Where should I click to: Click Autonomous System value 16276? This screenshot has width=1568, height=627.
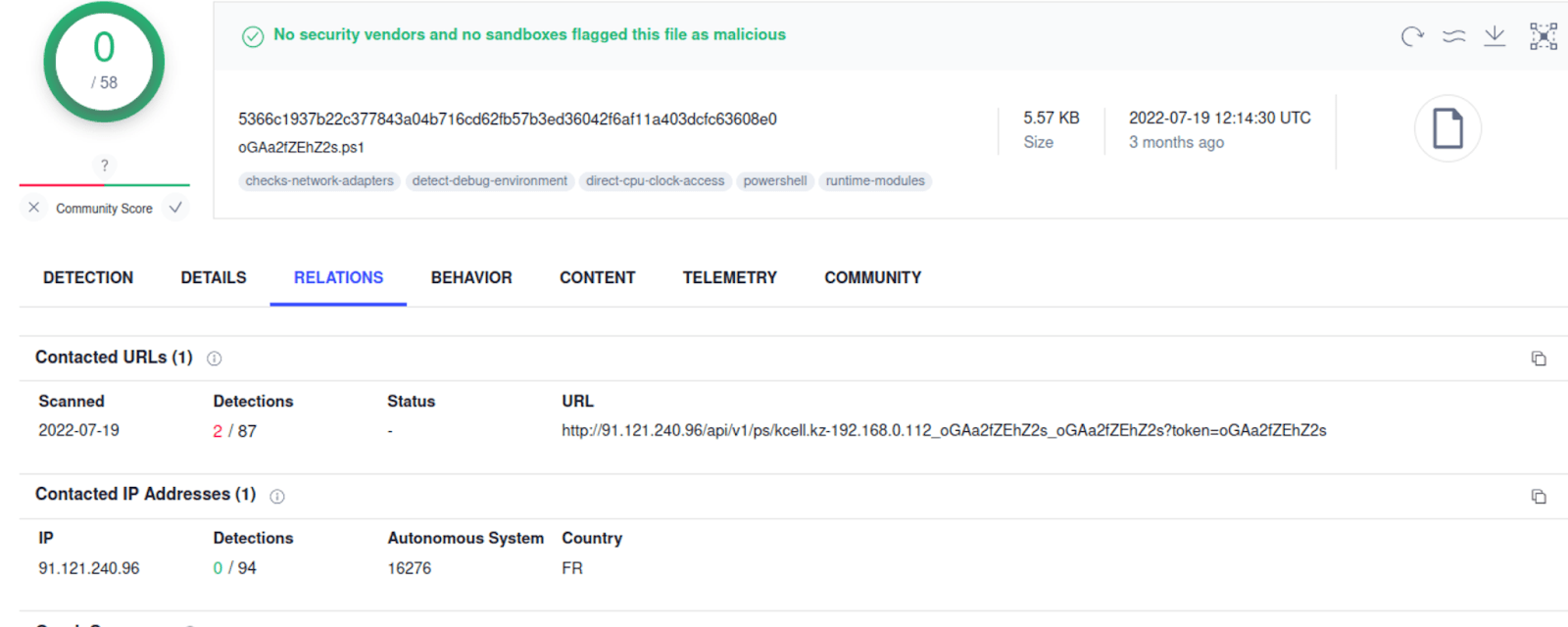(410, 568)
